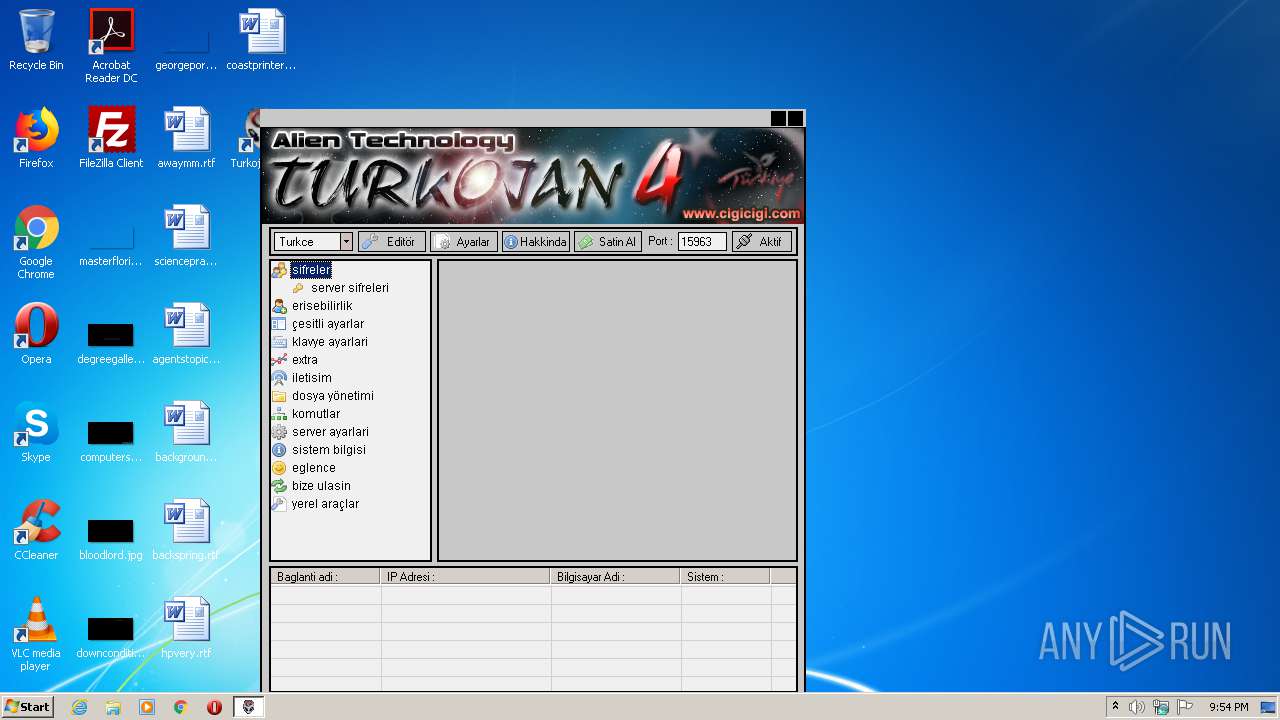Screen dimensions: 1280x720
Task: Click the server ayarlari gear icon
Action: [x=279, y=432]
